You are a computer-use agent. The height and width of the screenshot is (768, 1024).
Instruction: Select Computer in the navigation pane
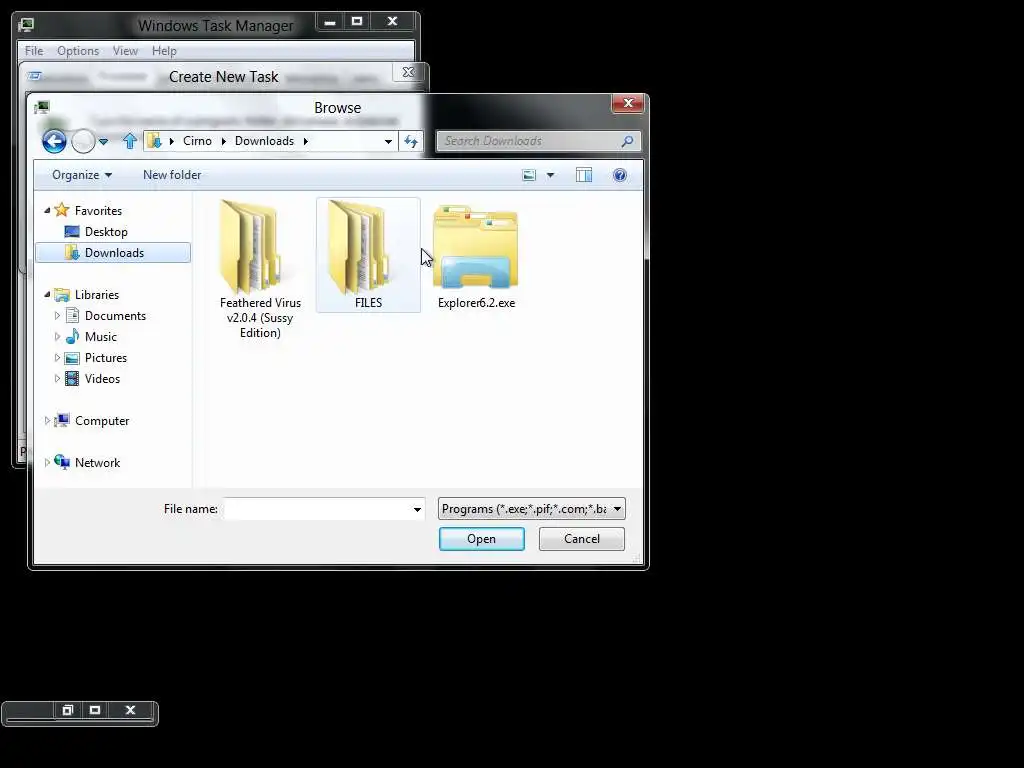[102, 421]
